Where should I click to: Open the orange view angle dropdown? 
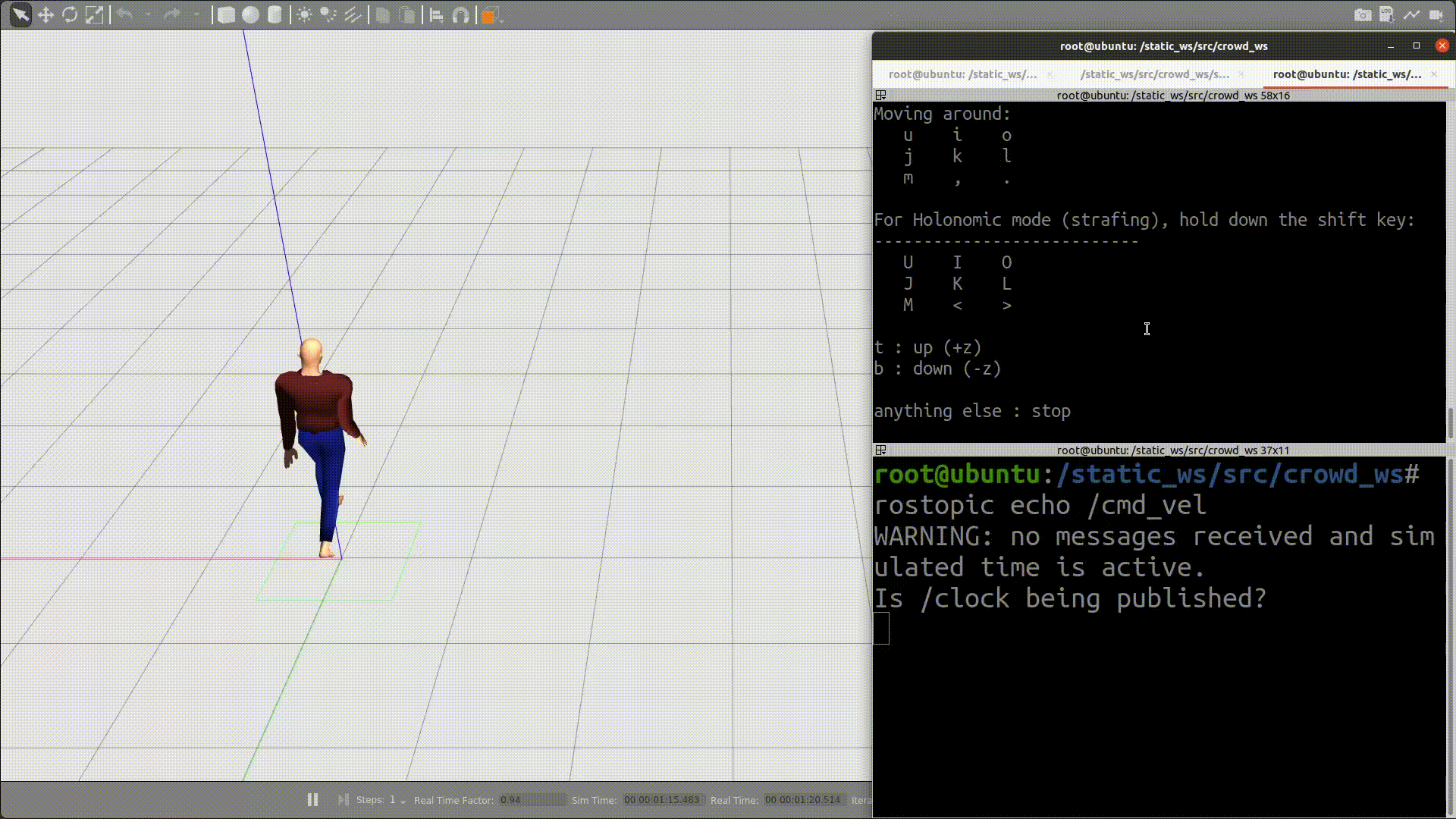491,14
